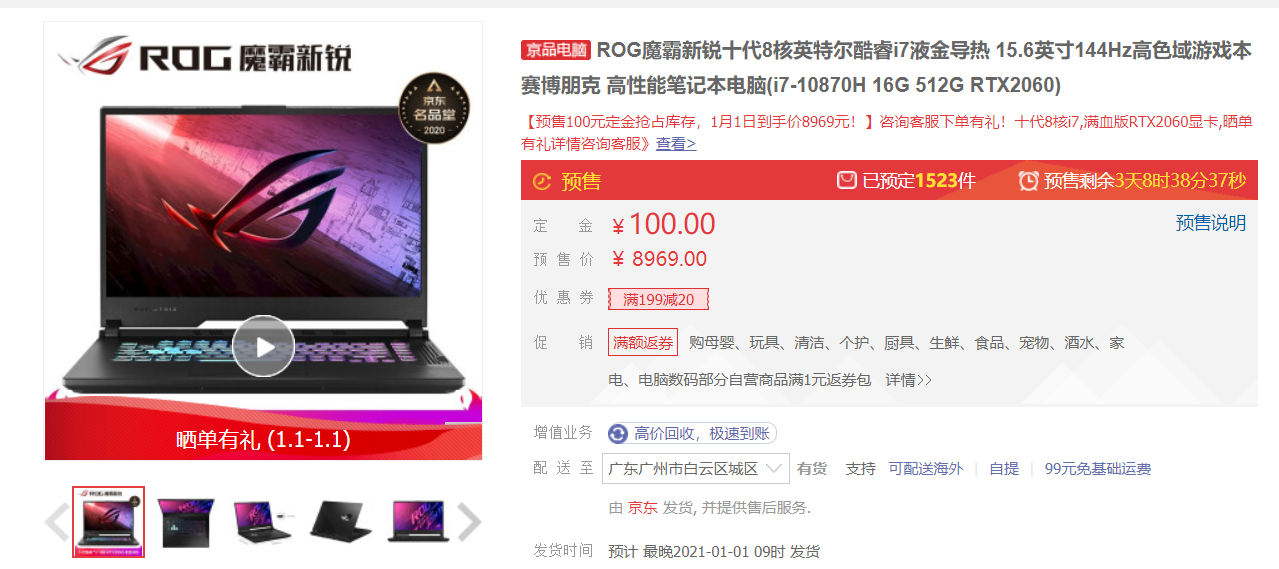Select the second laptop thumbnail
Viewport: 1279px width, 569px height.
(x=186, y=521)
